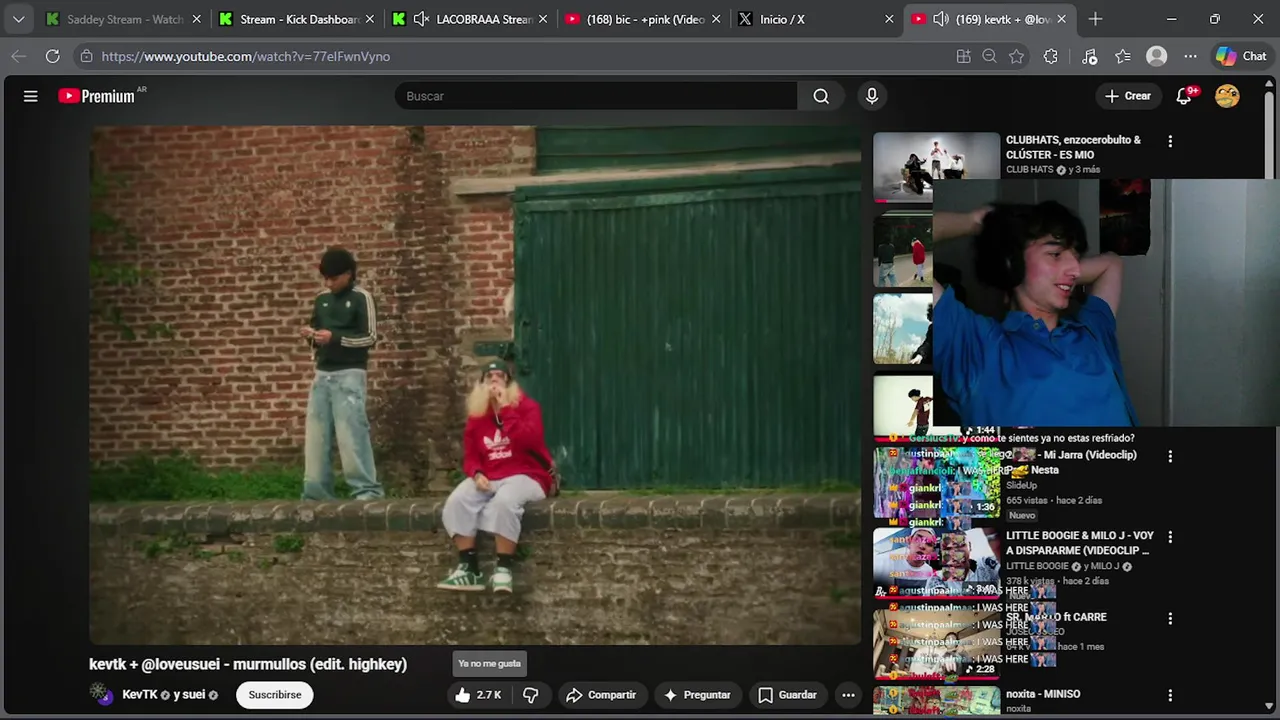
Task: Open the Crear create menu
Action: (x=1128, y=96)
